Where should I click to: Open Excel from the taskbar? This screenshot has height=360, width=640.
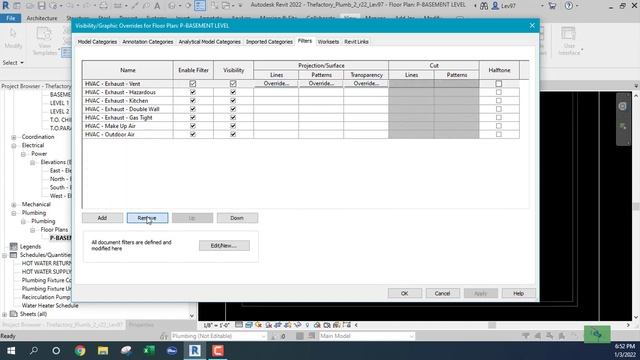tap(149, 351)
